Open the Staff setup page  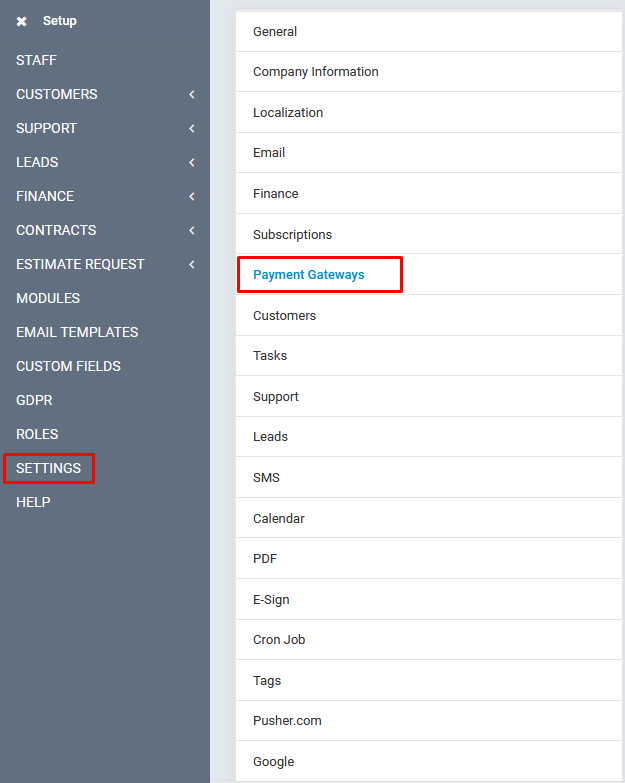coord(36,60)
